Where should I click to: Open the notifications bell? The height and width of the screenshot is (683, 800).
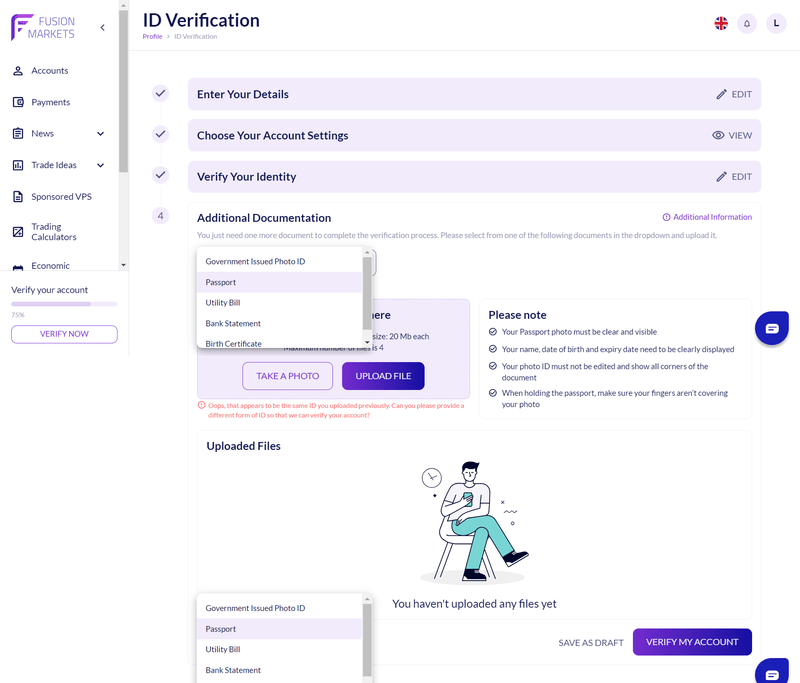pos(747,23)
